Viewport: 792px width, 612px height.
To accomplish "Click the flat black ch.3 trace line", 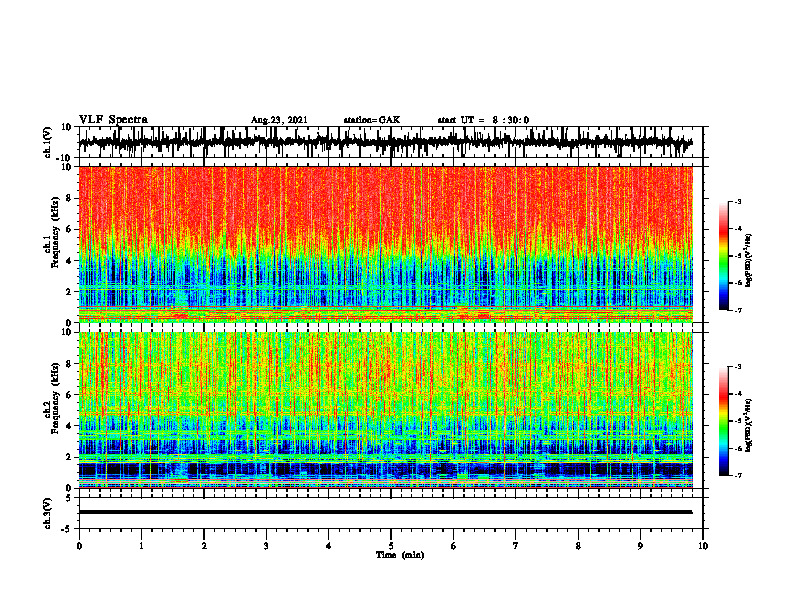I will click(385, 512).
